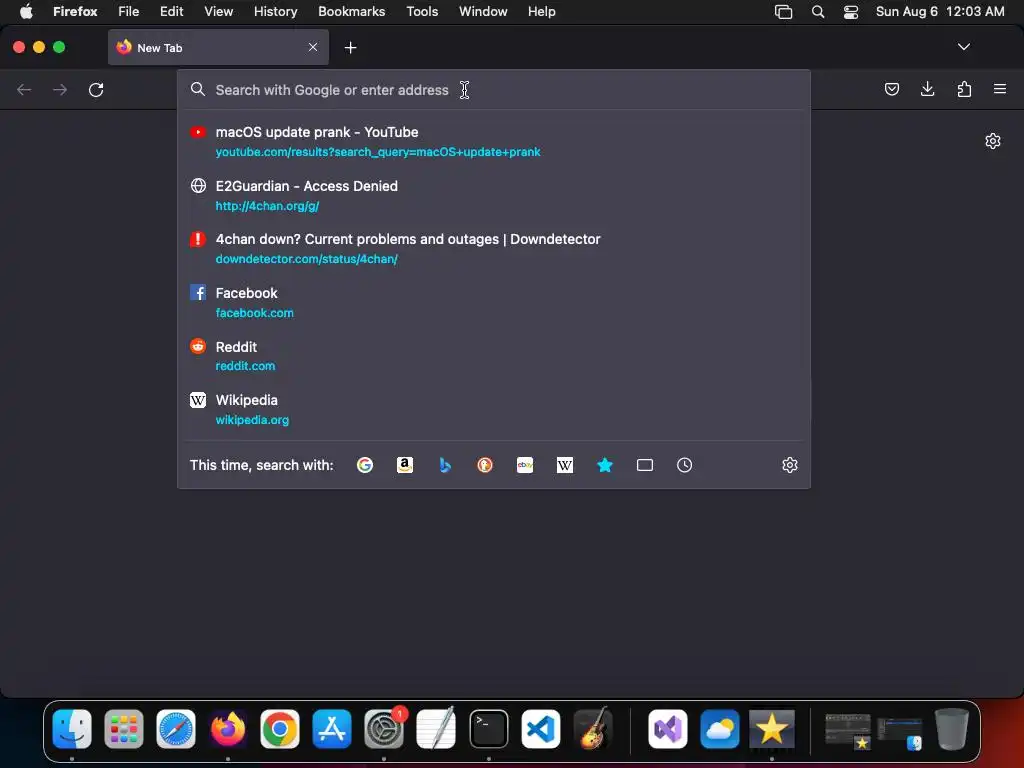Switch to Firefox in the Dock
This screenshot has width=1024, height=768.
coord(228,729)
